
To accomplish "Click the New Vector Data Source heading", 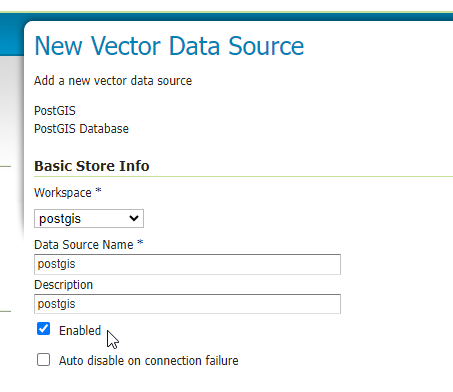I will point(169,46).
